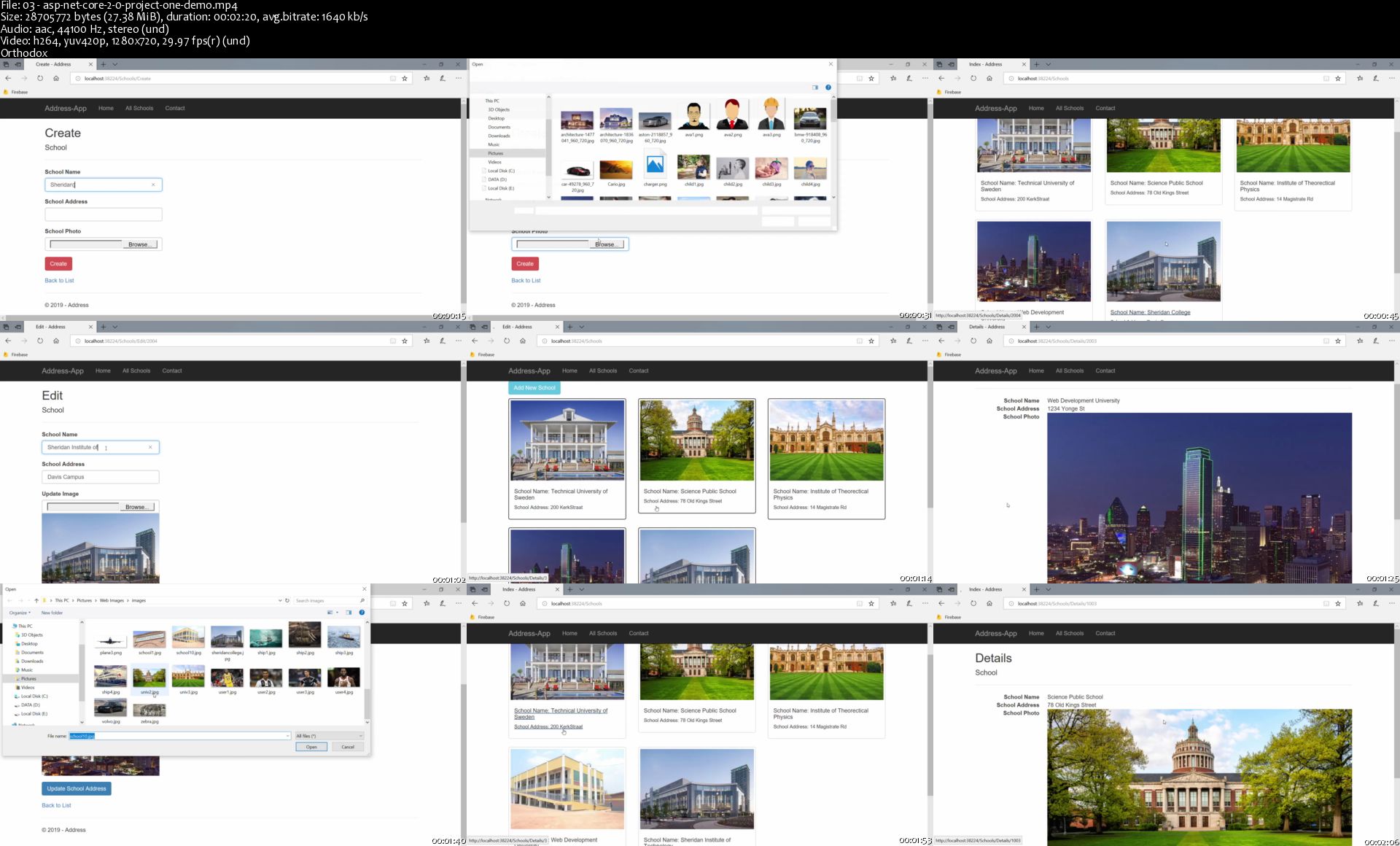Toggle preview pane in images Open dialog
The height and width of the screenshot is (846, 1400).
point(349,613)
